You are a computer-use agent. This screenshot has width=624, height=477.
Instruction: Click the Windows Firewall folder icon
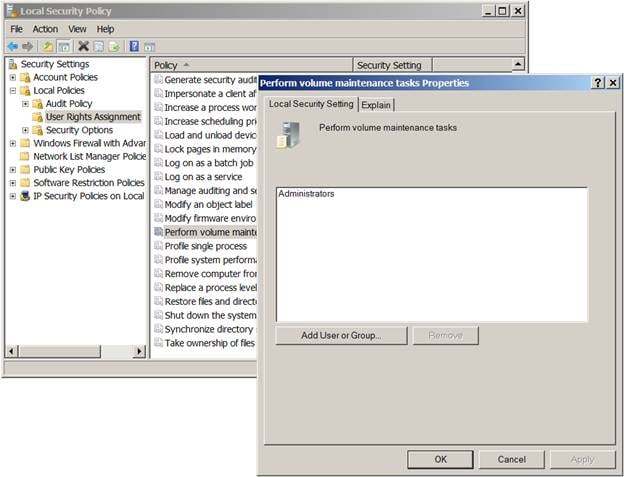(25, 143)
